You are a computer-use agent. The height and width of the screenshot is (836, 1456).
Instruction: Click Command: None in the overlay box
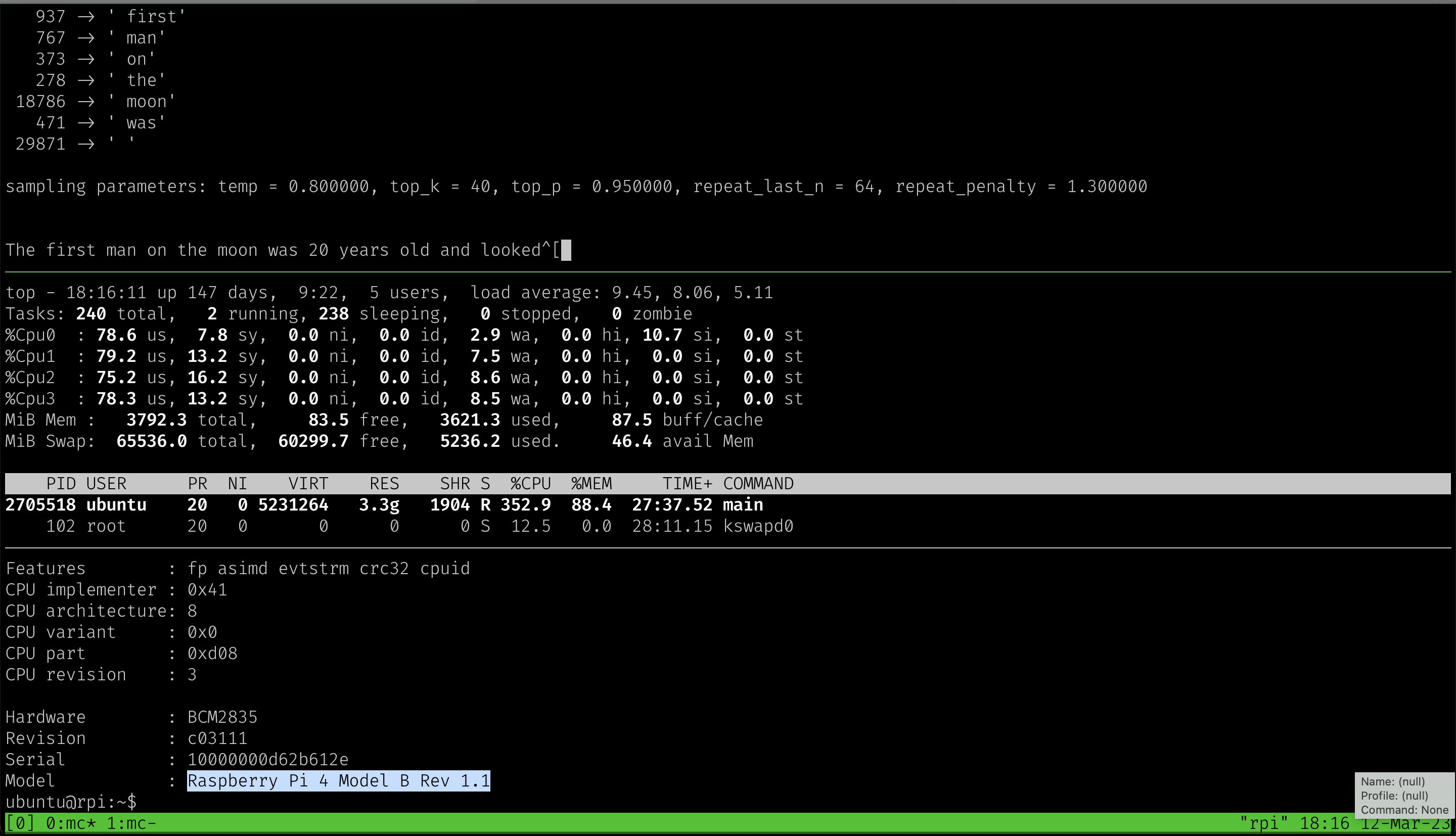click(x=1405, y=810)
